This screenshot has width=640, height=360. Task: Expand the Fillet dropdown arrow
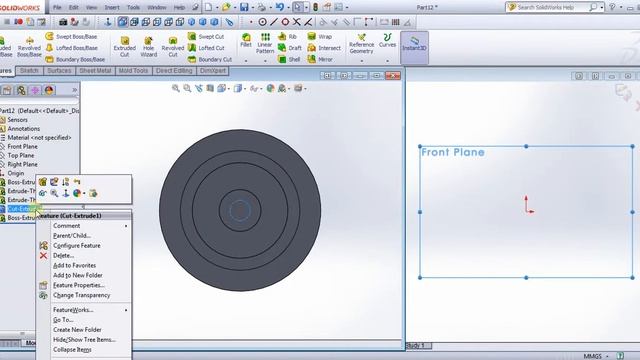pos(246,61)
